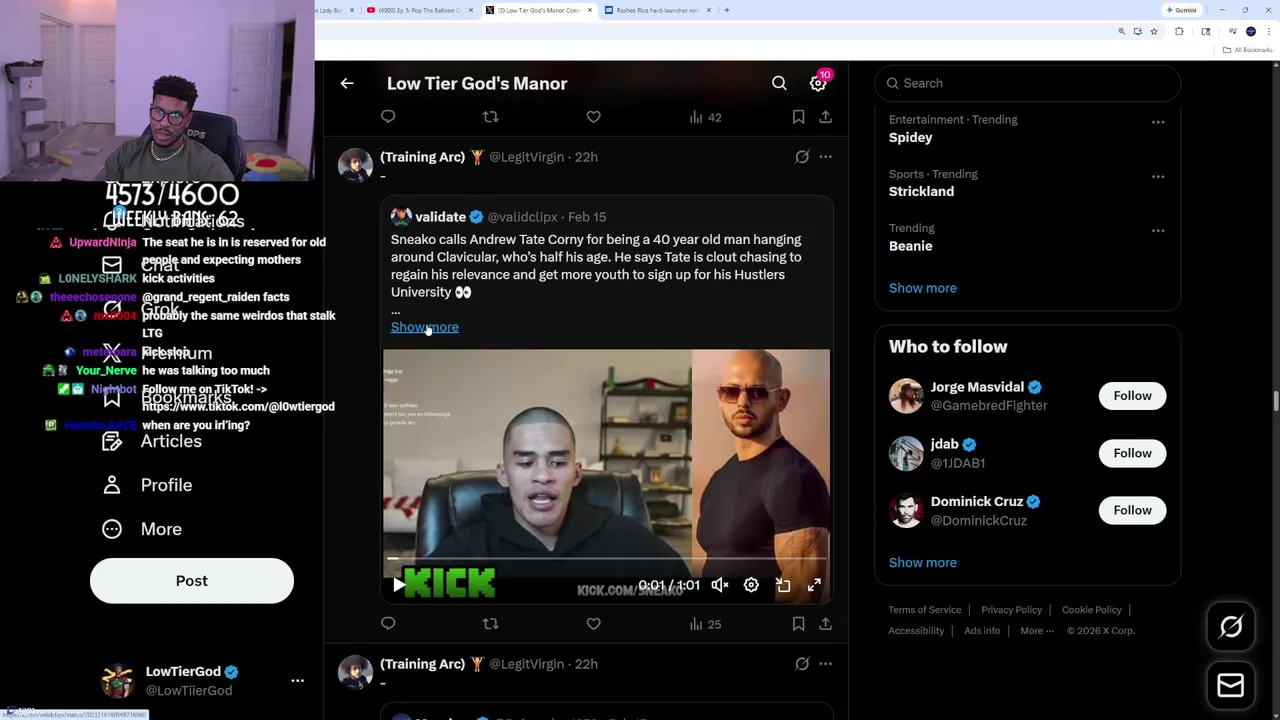Open Accessibility footer link
Viewport: 1280px width, 720px height.
tap(916, 631)
